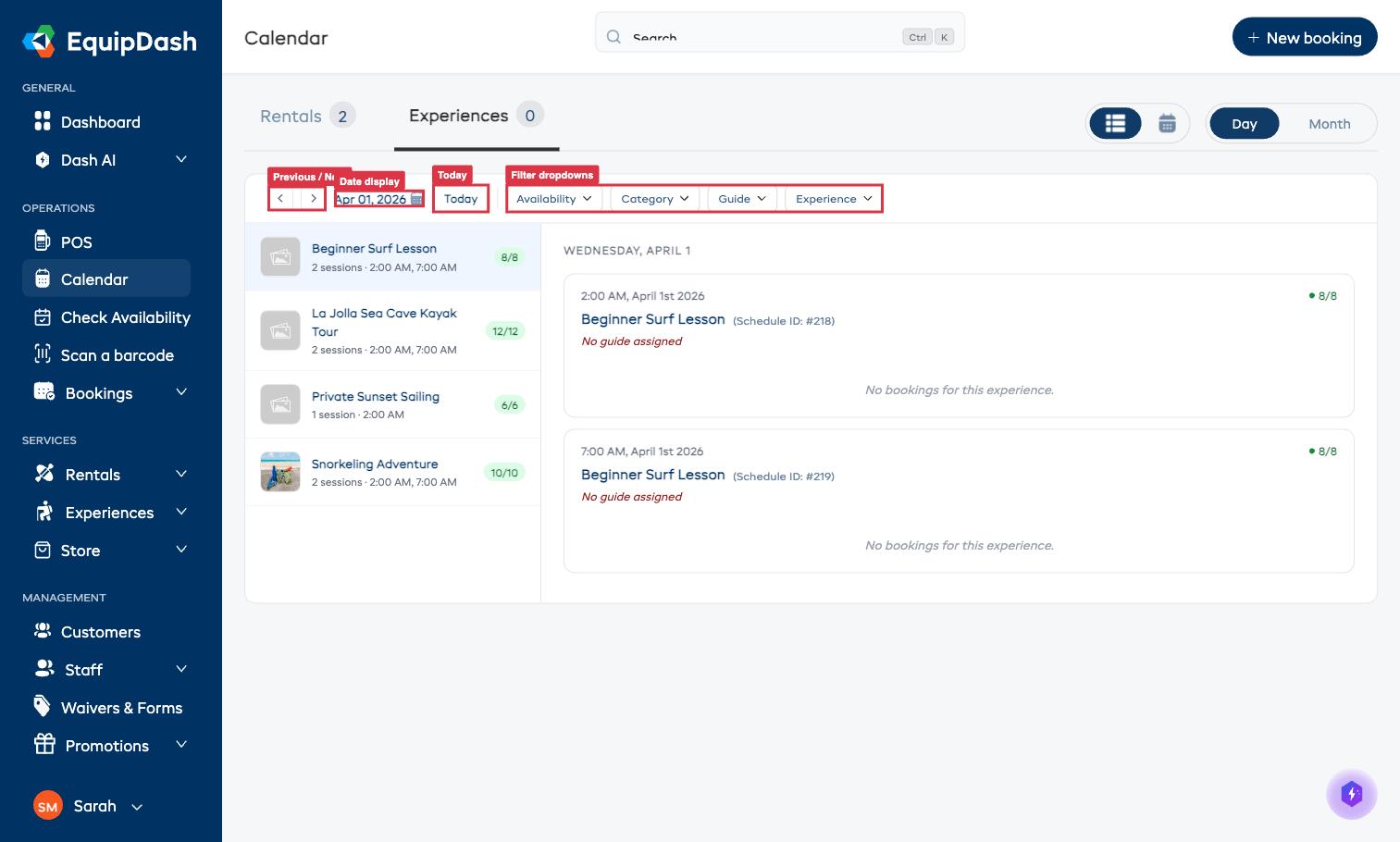Select the Experiences tab

458,115
